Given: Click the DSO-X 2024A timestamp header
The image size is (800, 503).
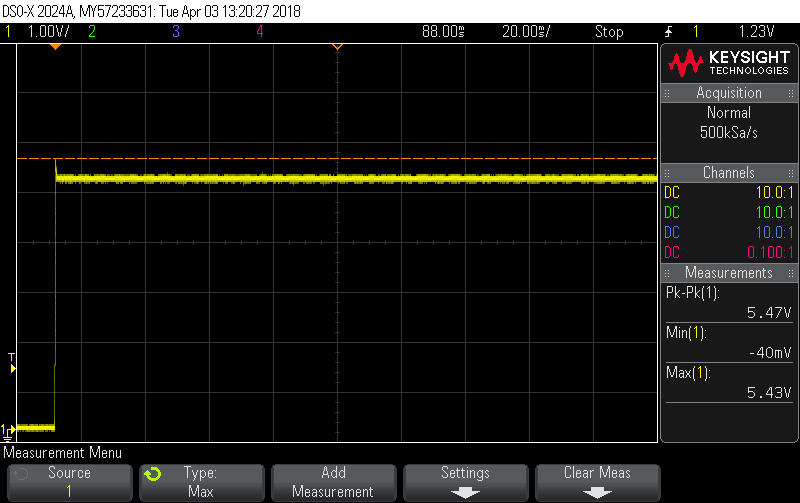Looking at the screenshot, I should tap(152, 11).
